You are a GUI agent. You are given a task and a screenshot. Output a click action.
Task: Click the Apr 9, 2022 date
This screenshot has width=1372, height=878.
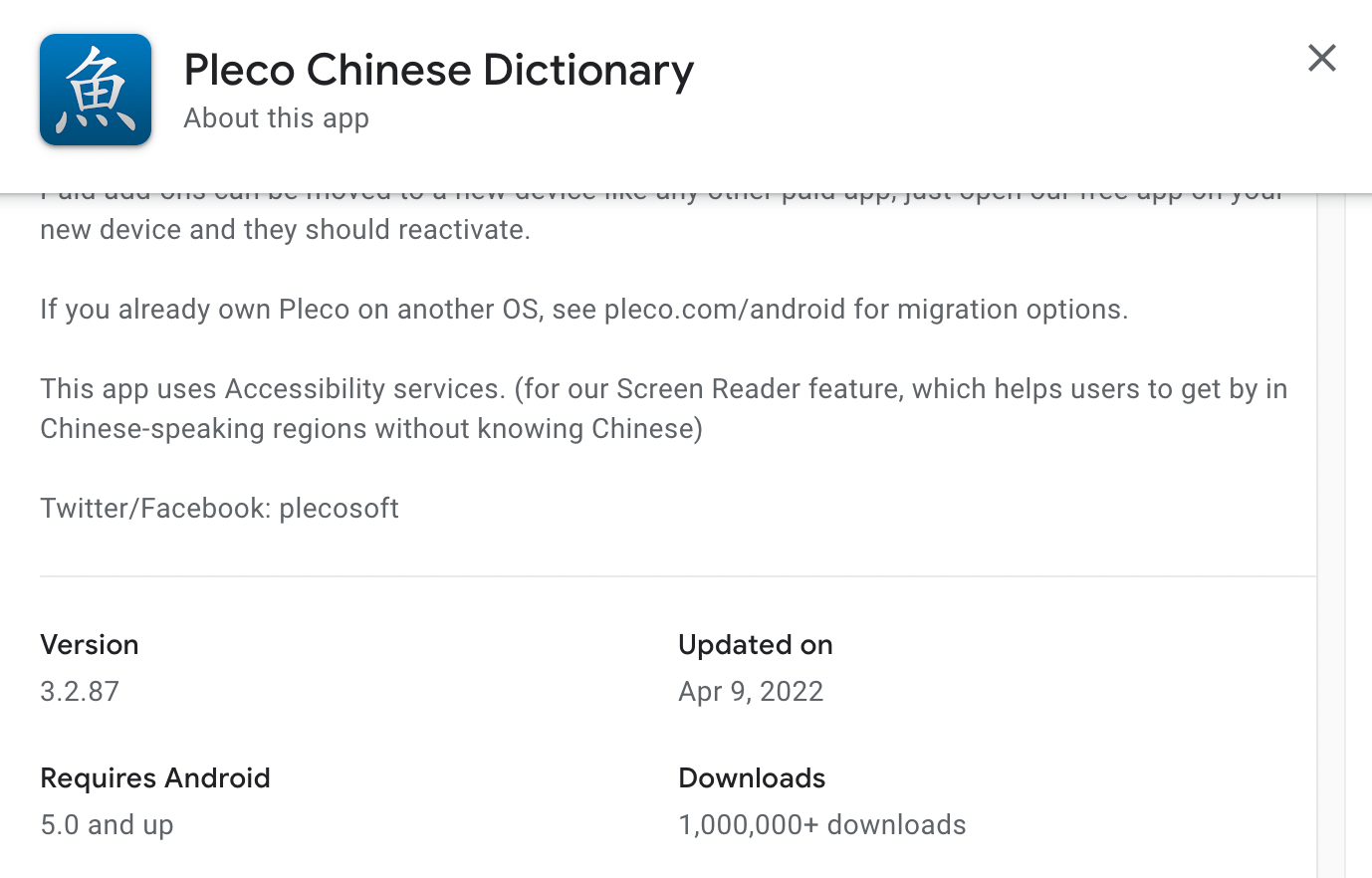click(751, 692)
